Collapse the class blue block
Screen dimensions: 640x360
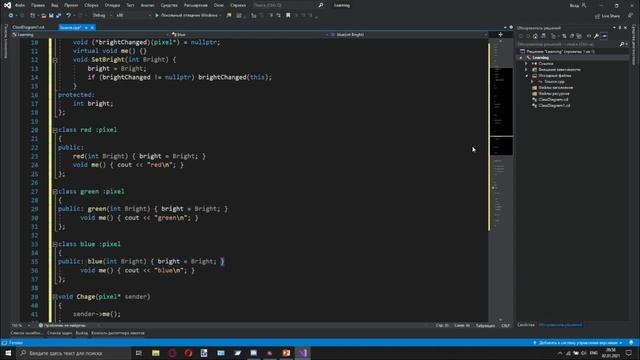point(55,244)
